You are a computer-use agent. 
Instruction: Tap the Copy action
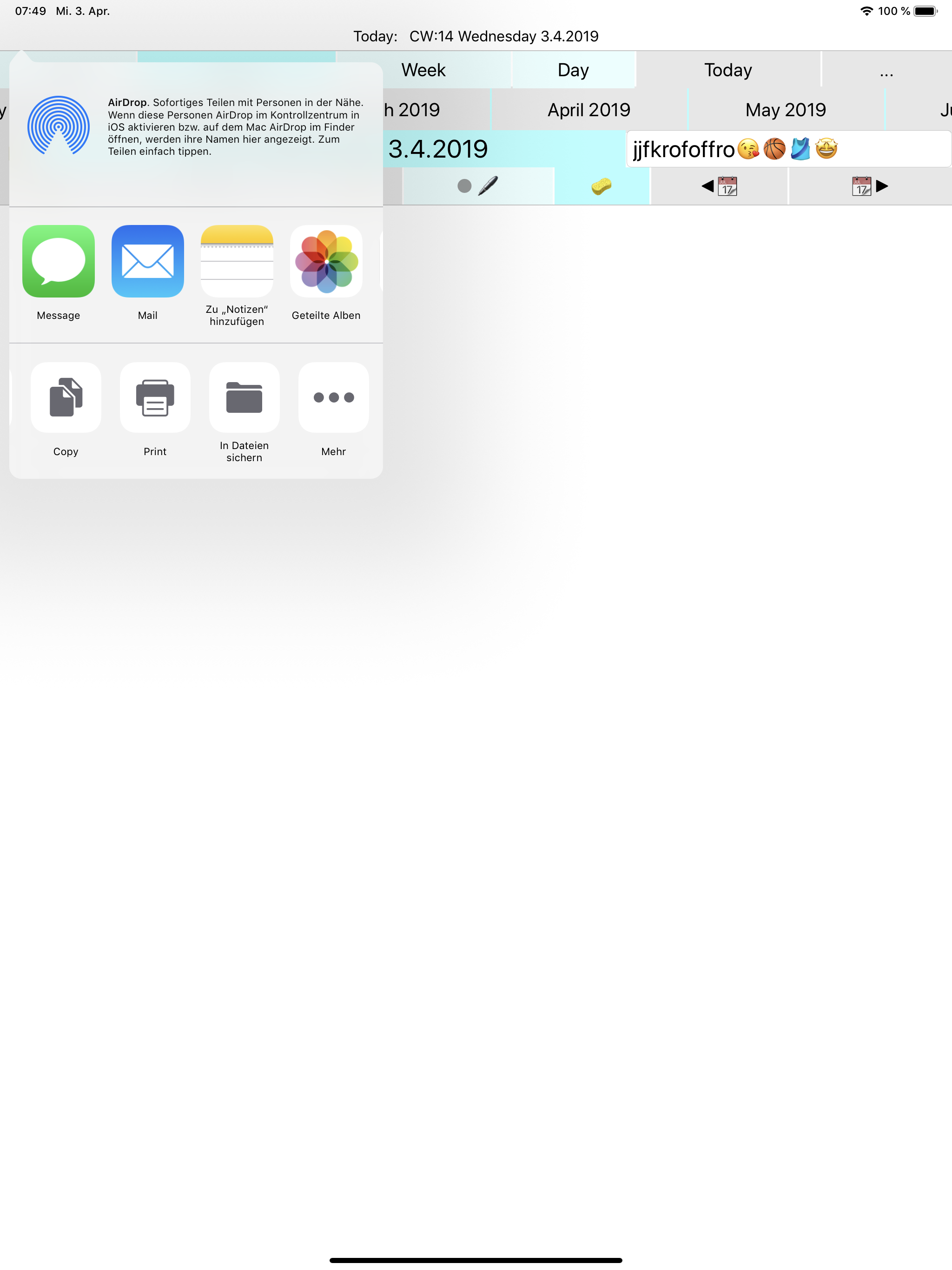pyautogui.click(x=66, y=397)
